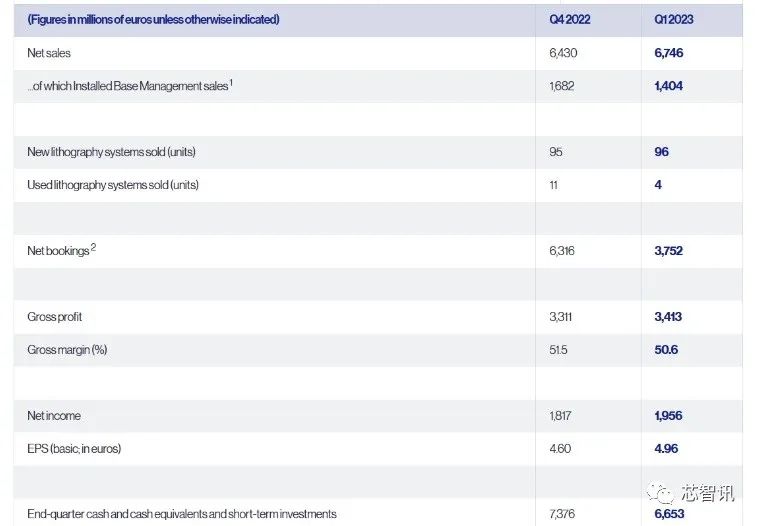Click the 芯智讯 watermark text
The image size is (759, 526).
click(x=707, y=493)
